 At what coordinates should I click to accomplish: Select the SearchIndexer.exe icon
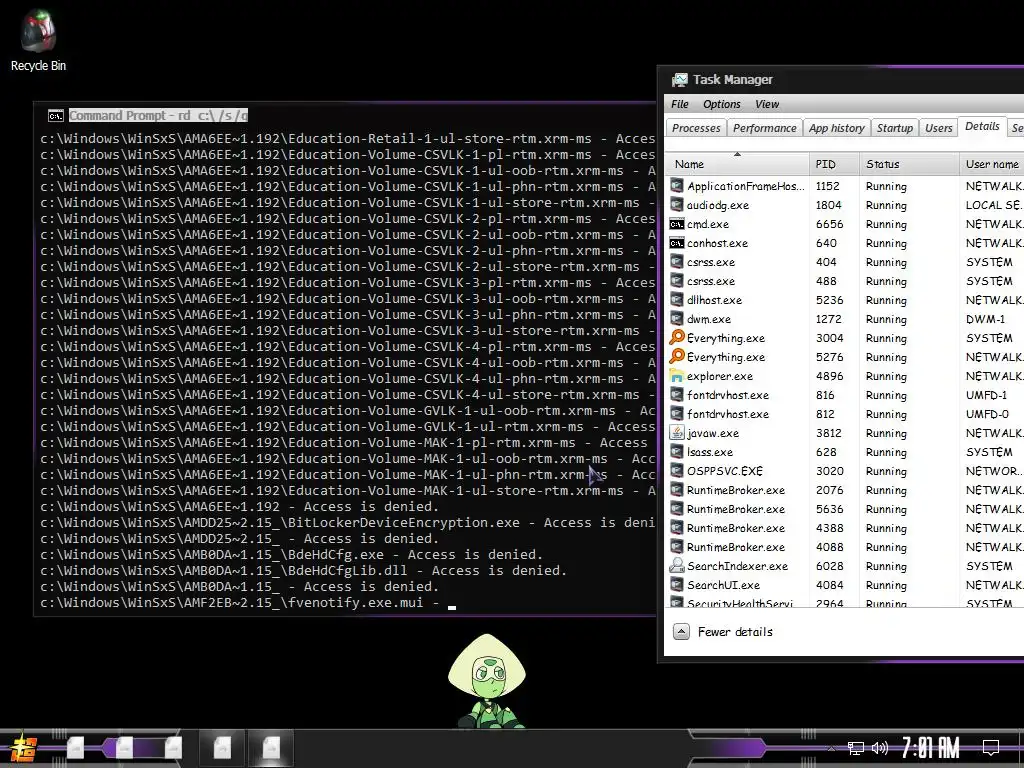(x=677, y=566)
